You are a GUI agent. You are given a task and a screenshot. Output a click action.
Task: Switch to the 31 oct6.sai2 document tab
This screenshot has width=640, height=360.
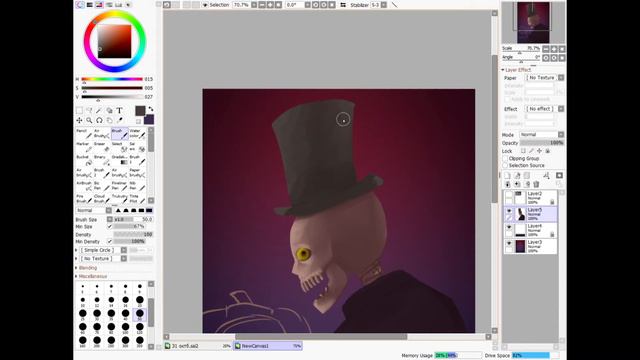tap(198, 346)
